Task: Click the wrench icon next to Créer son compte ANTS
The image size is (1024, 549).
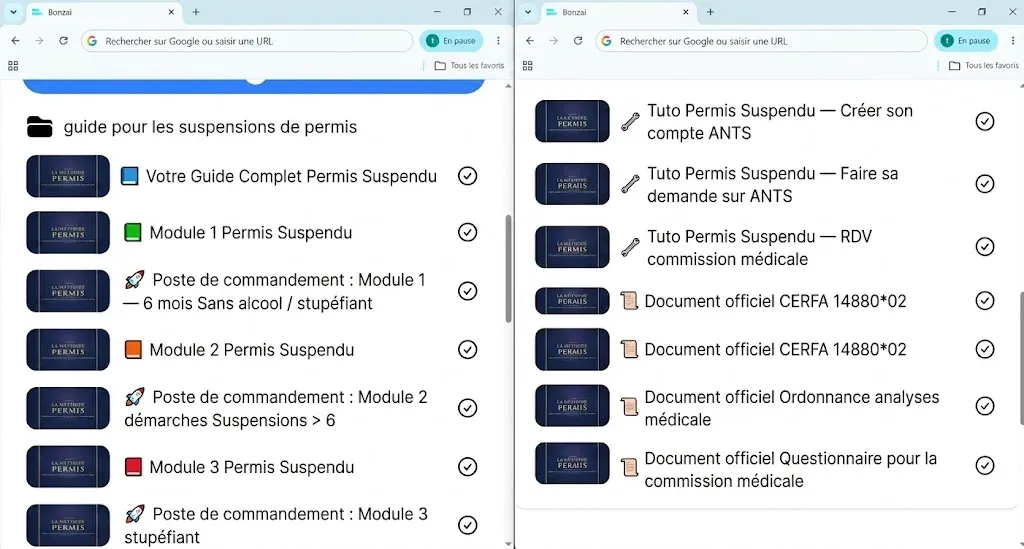Action: point(630,121)
